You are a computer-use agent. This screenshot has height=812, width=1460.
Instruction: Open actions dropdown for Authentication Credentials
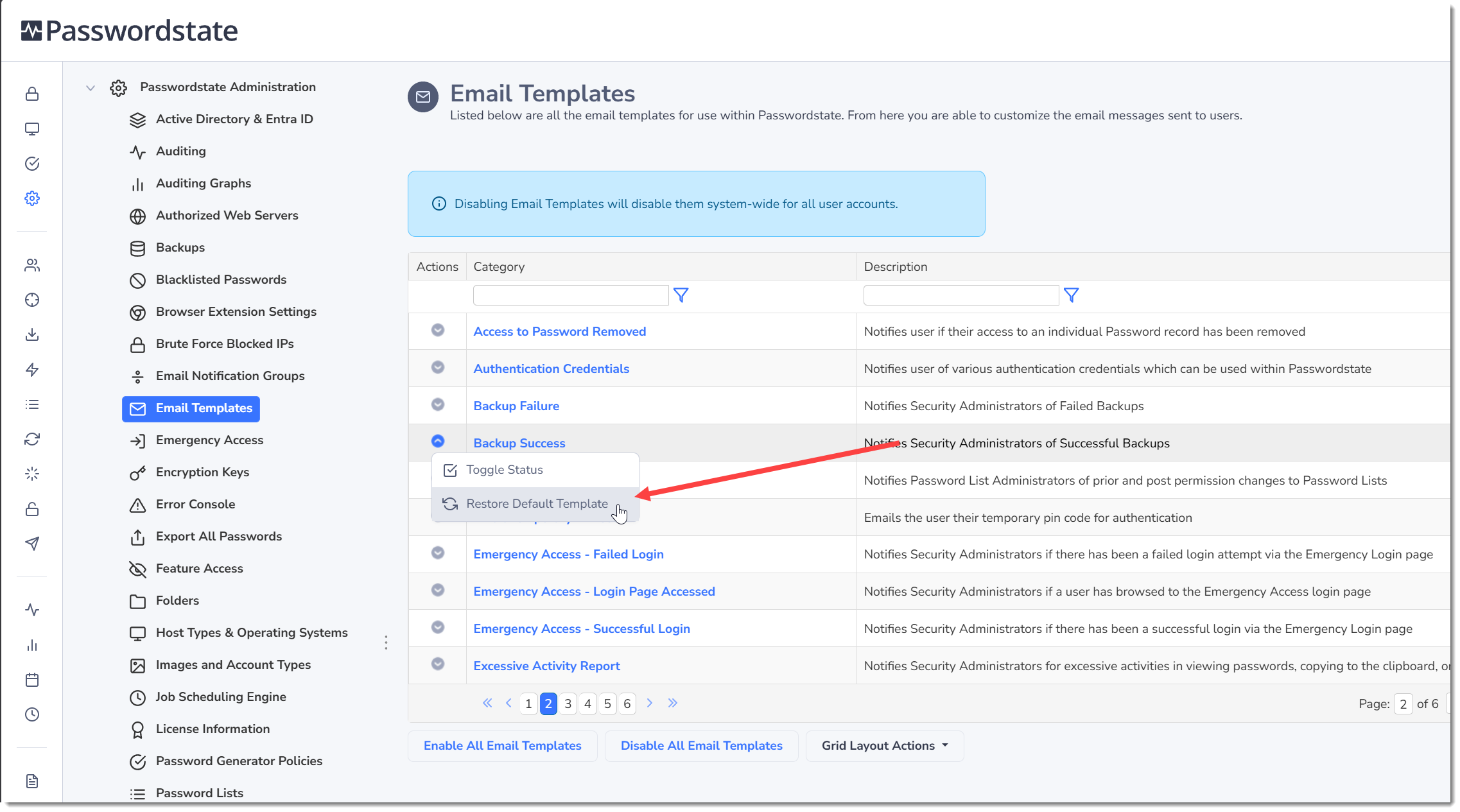click(x=438, y=367)
